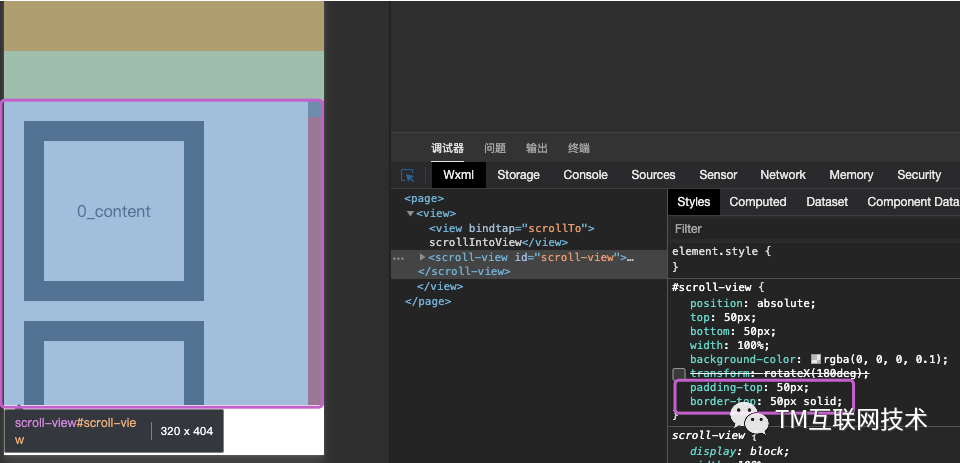Select the 输出 panel tab

tap(536, 148)
